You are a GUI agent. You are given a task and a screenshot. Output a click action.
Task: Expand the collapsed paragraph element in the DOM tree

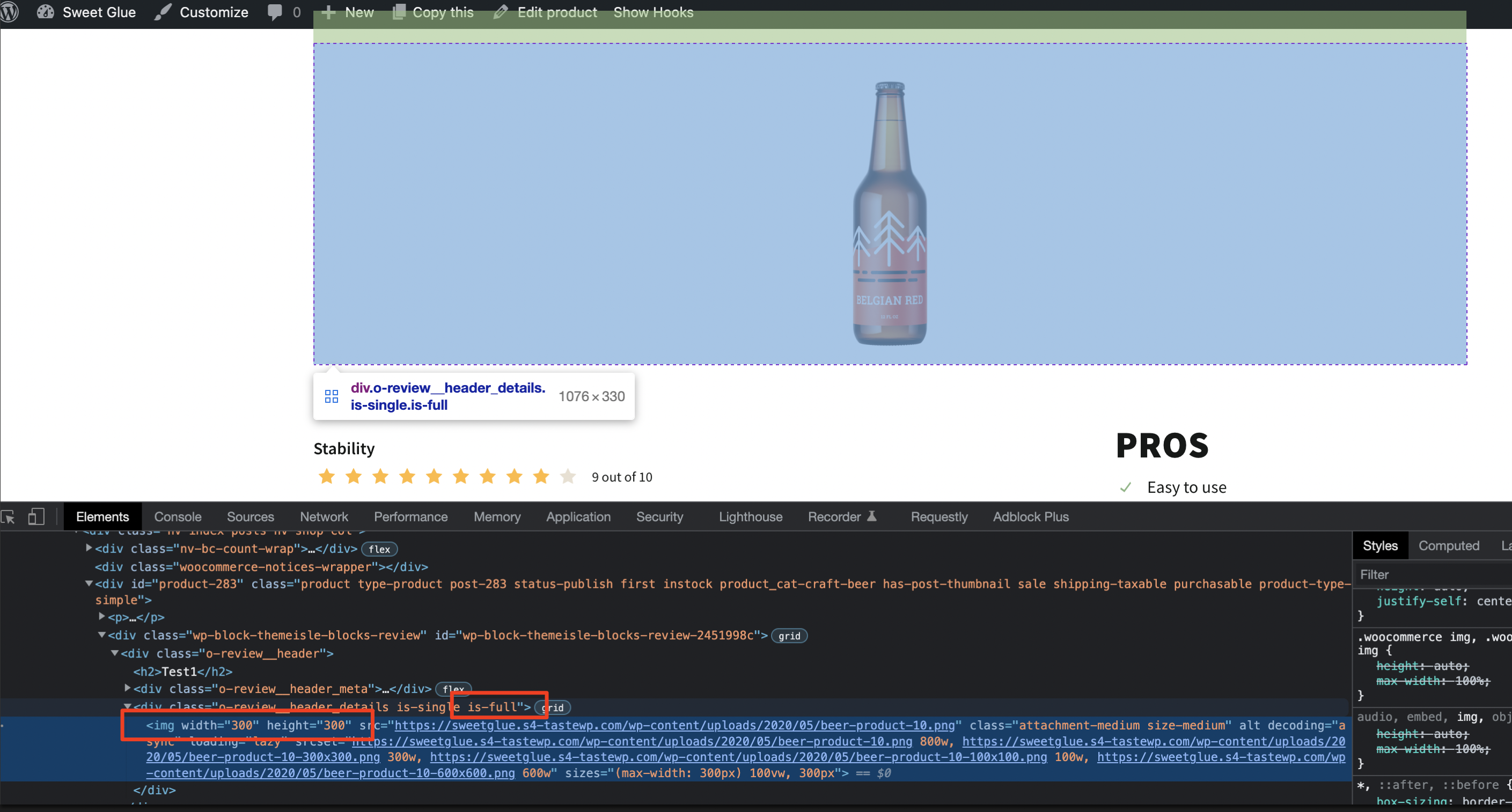coord(101,617)
